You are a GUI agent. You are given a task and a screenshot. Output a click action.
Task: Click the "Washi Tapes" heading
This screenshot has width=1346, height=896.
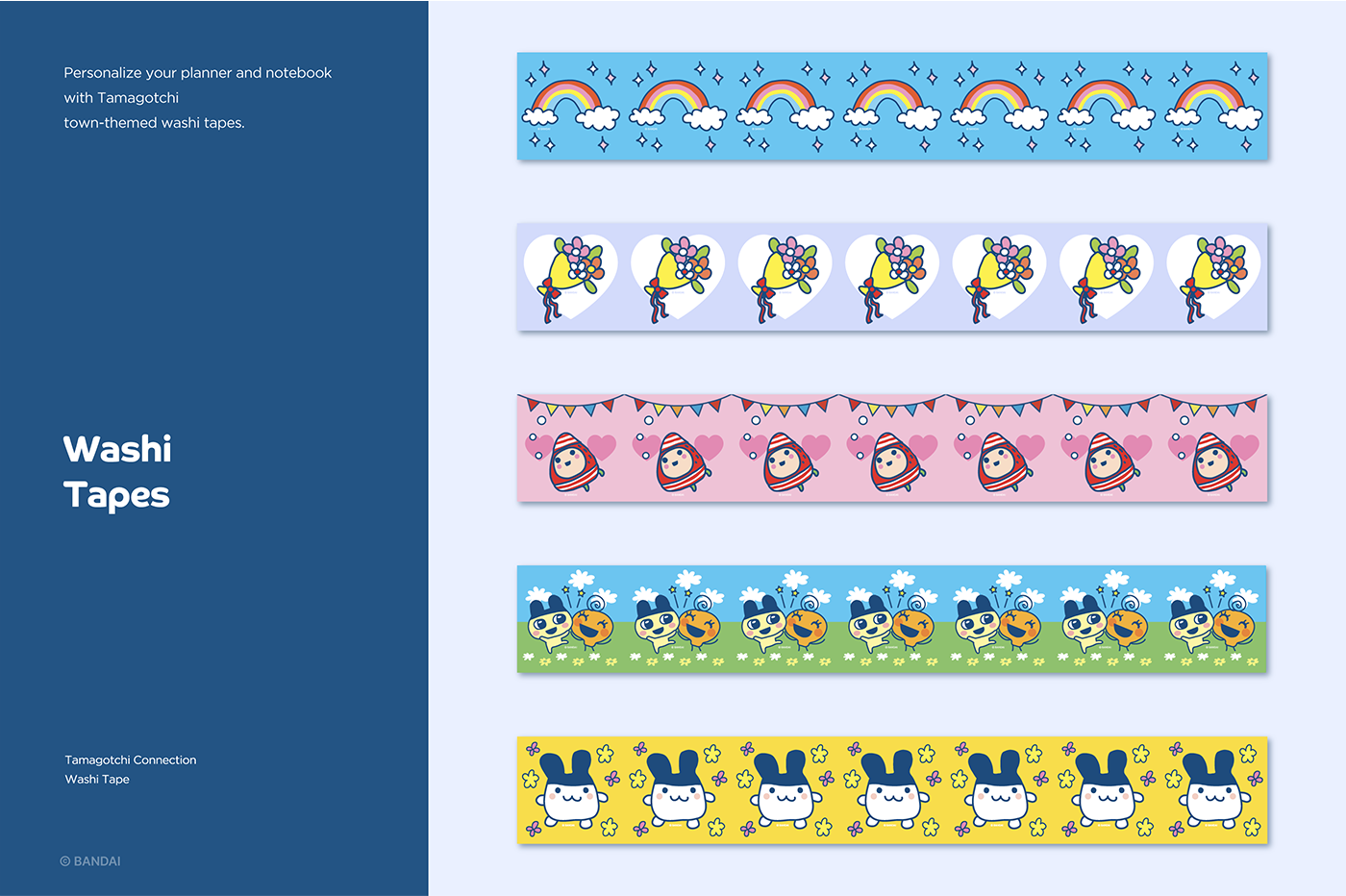[117, 471]
